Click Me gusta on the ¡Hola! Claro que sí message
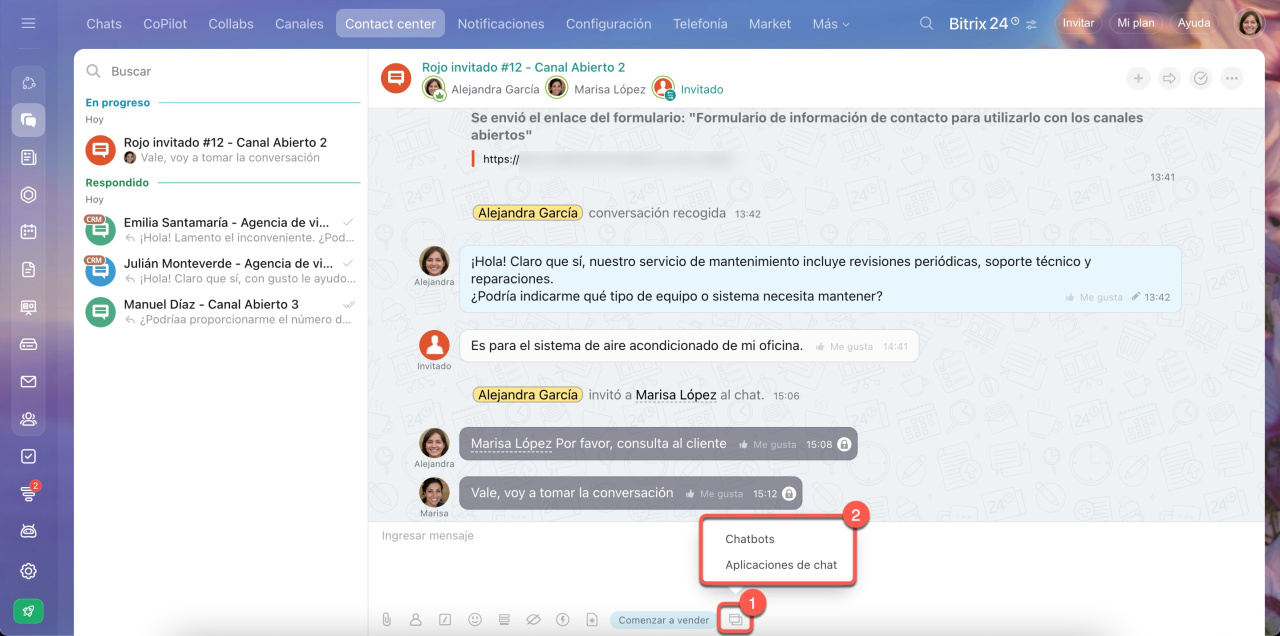Viewport: 1280px width, 636px height. coord(1096,297)
